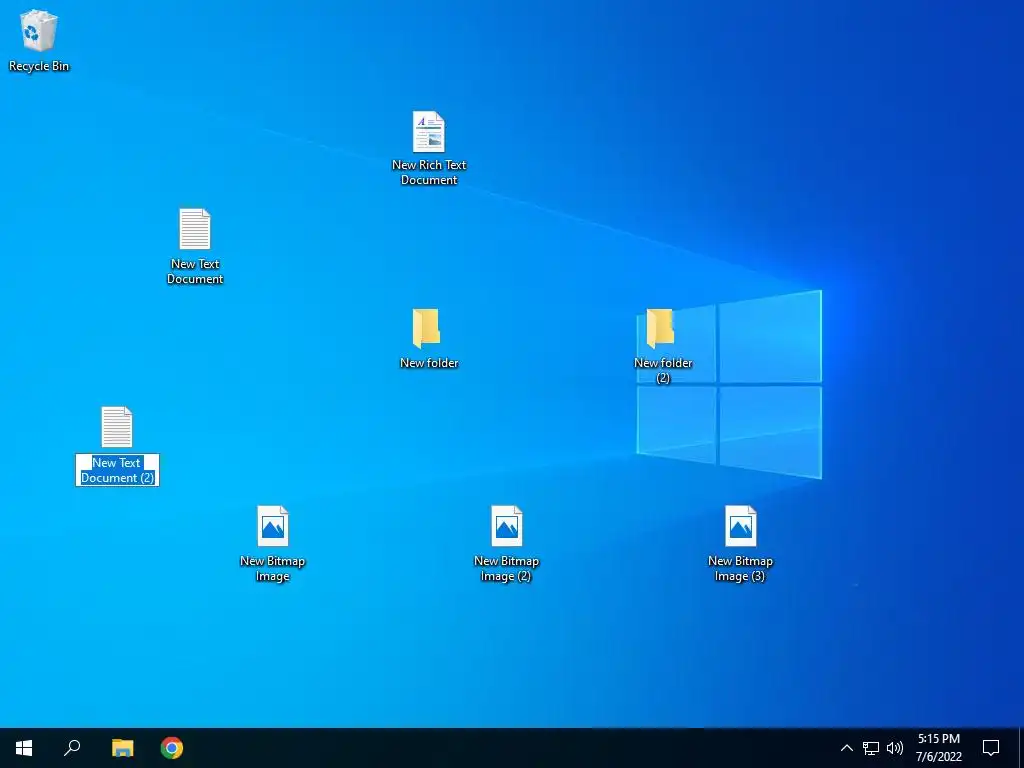Screen dimensions: 1024x768
Task: Open taskbar search magnifier
Action: pos(72,748)
